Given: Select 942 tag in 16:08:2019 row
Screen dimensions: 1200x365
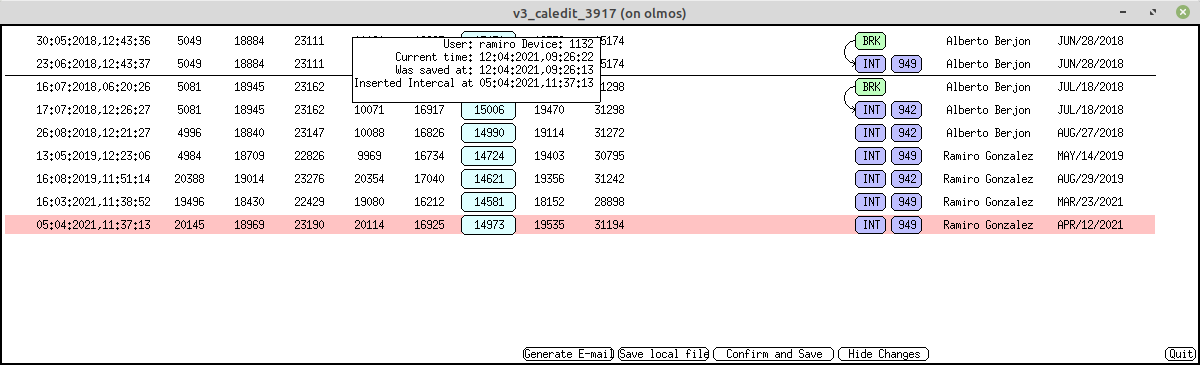Looking at the screenshot, I should point(906,179).
